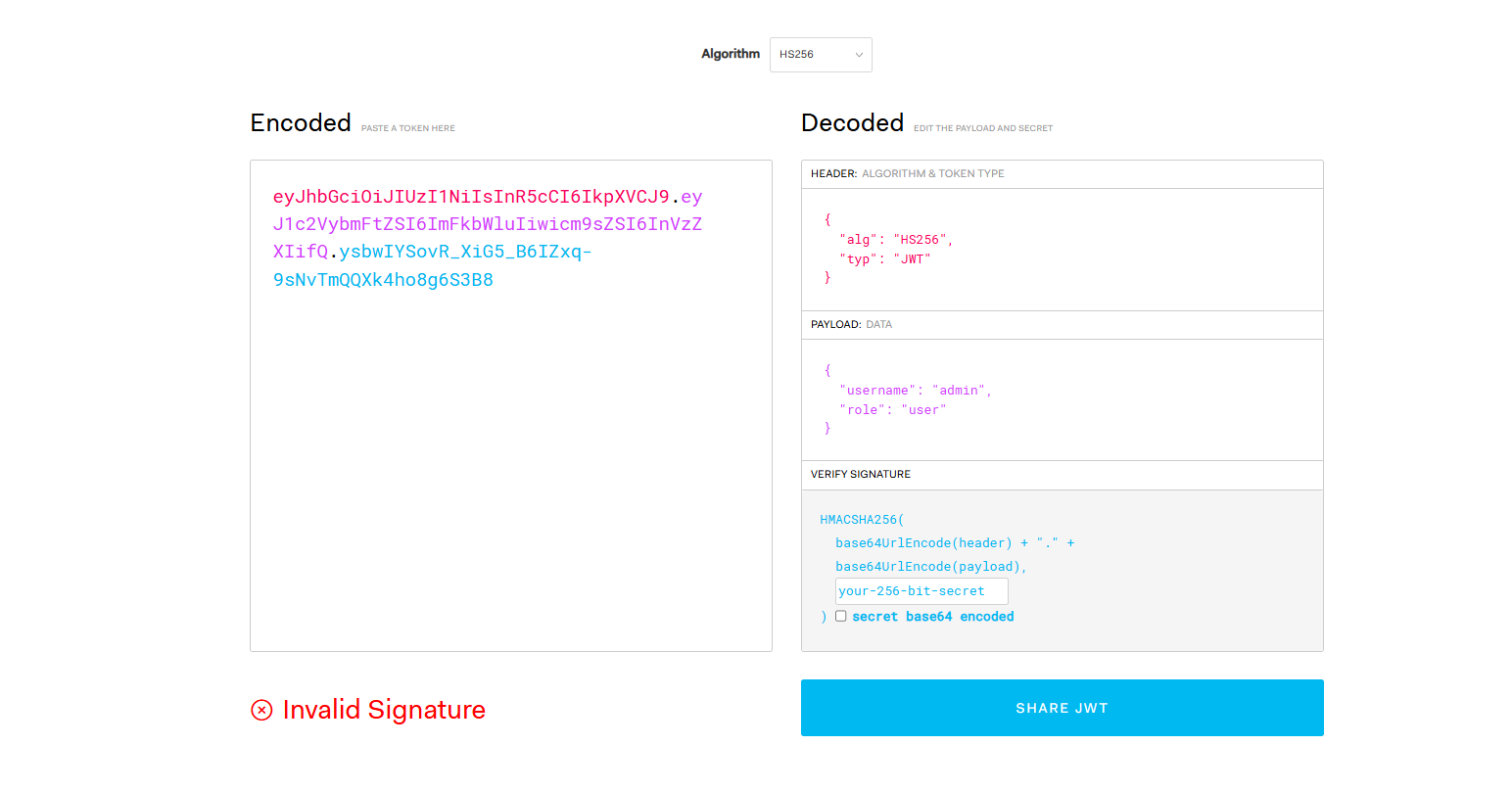
Task: Click the "role": "user" payload line
Action: pyautogui.click(x=893, y=410)
